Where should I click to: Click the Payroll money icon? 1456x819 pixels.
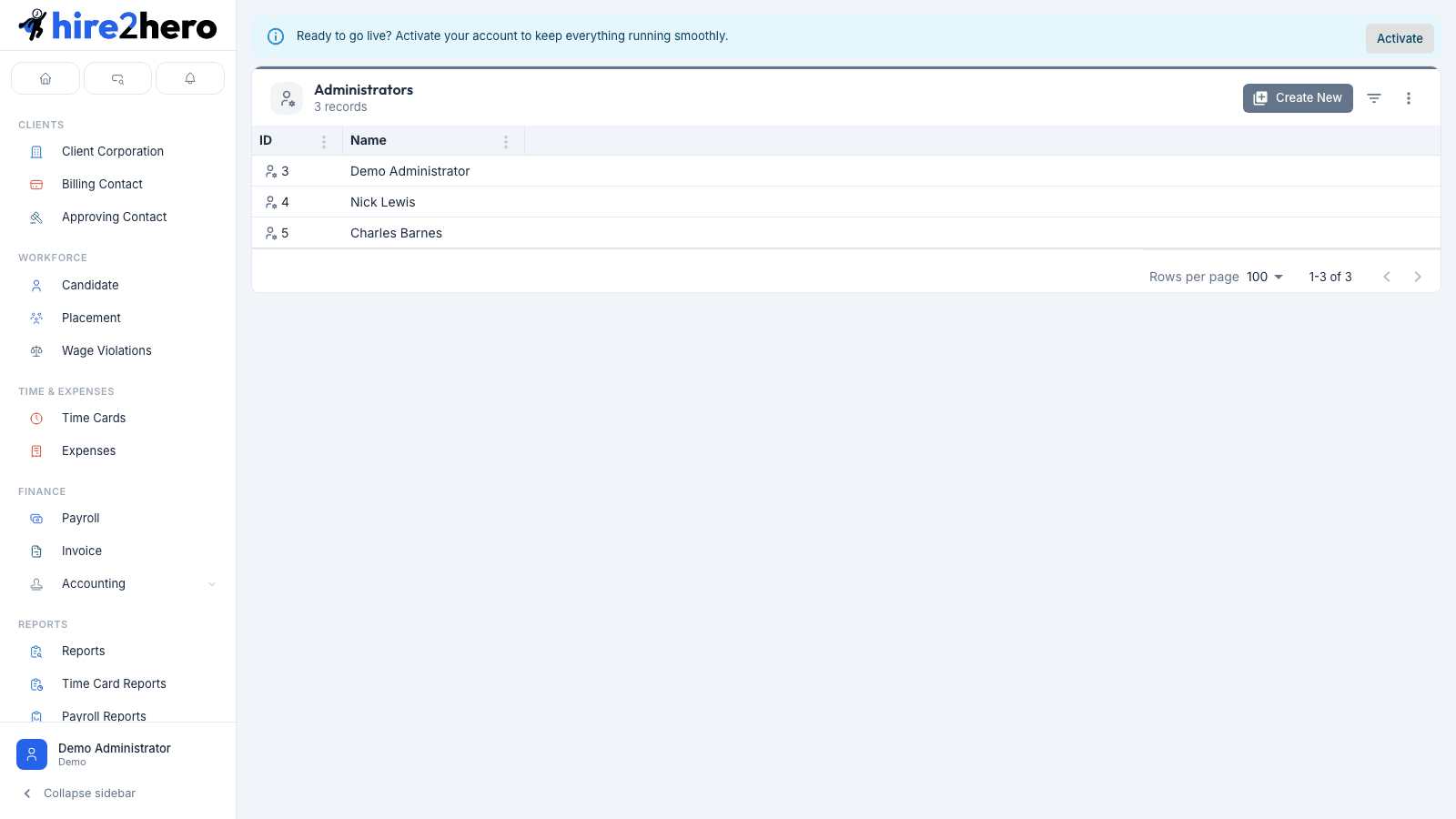point(36,519)
